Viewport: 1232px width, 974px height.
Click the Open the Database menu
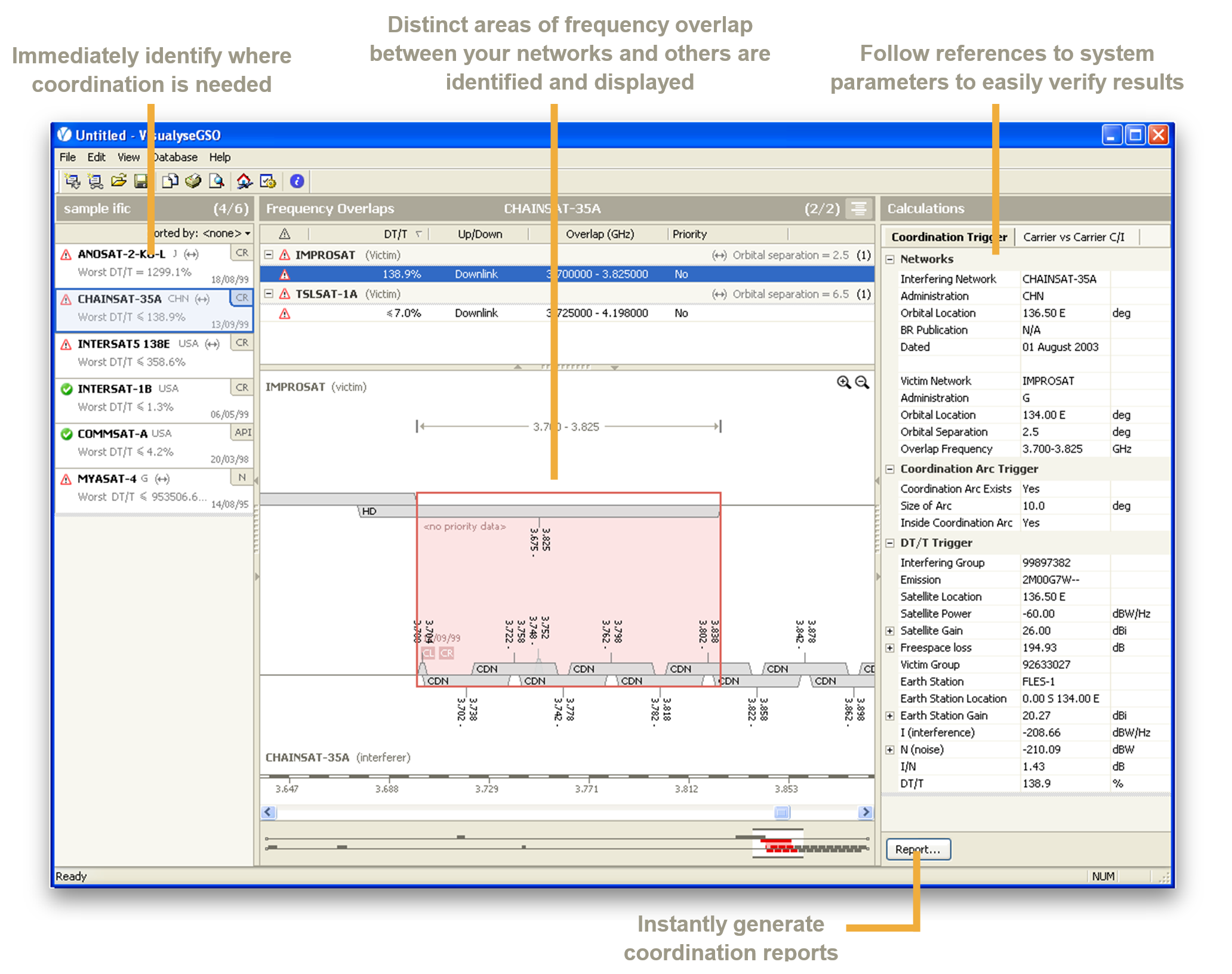point(175,157)
